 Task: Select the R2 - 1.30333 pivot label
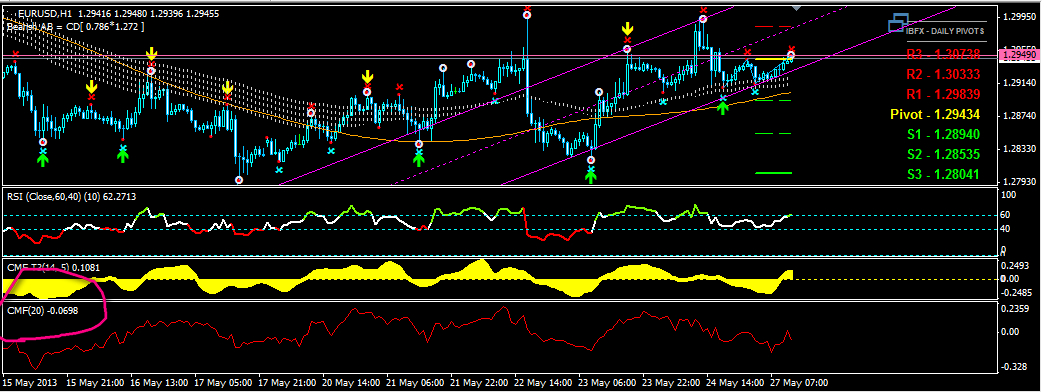tap(943, 73)
